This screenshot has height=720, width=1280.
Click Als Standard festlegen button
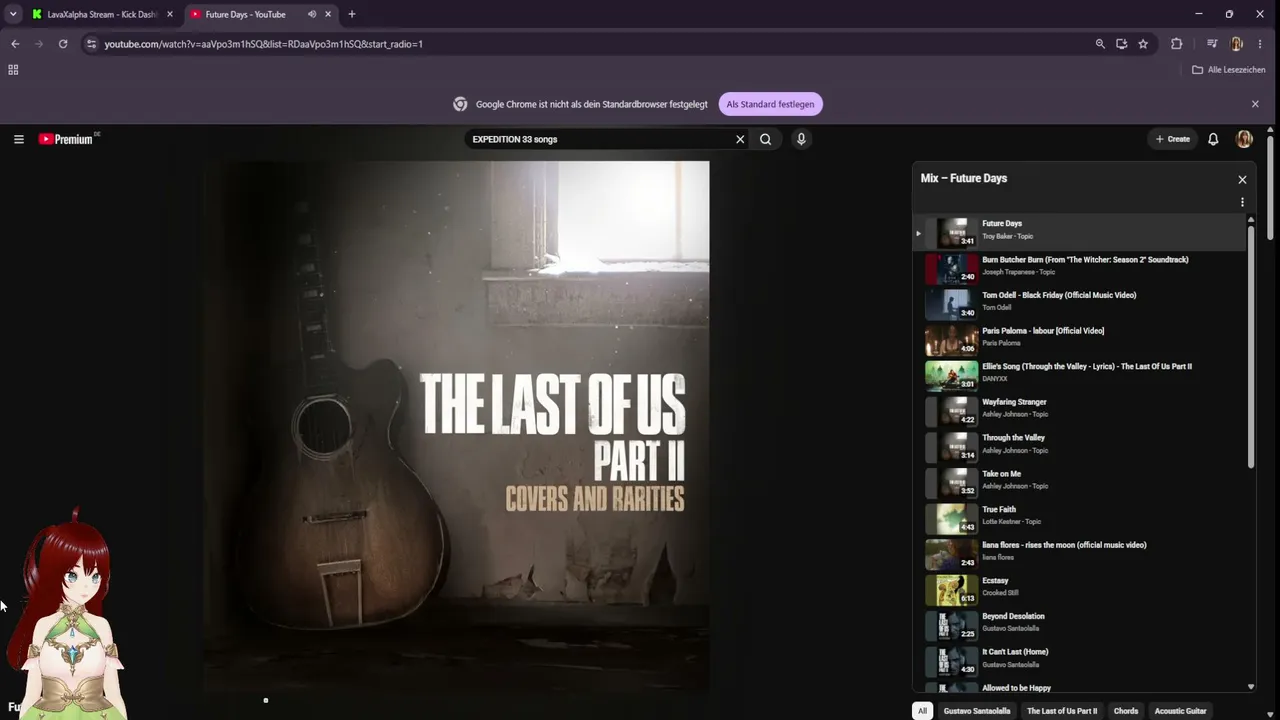[770, 104]
